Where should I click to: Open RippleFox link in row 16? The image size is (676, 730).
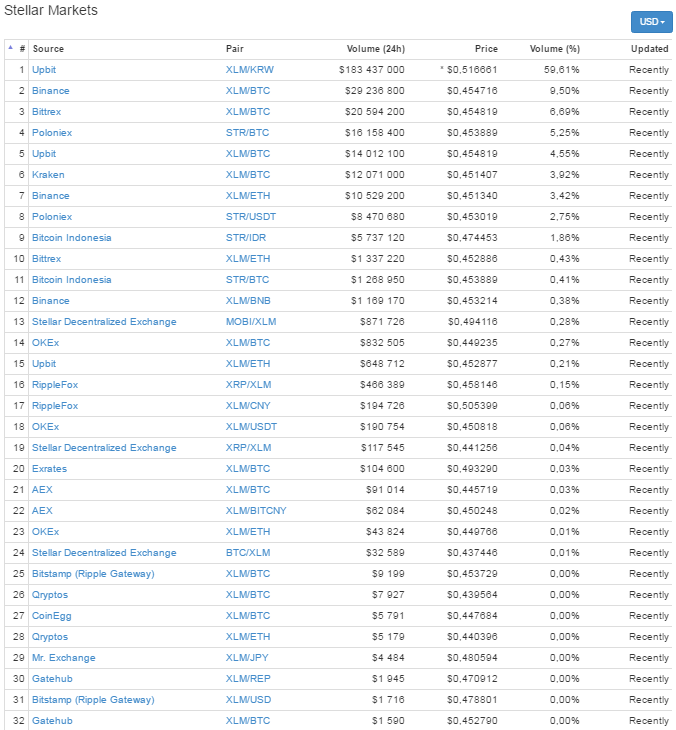(x=54, y=385)
